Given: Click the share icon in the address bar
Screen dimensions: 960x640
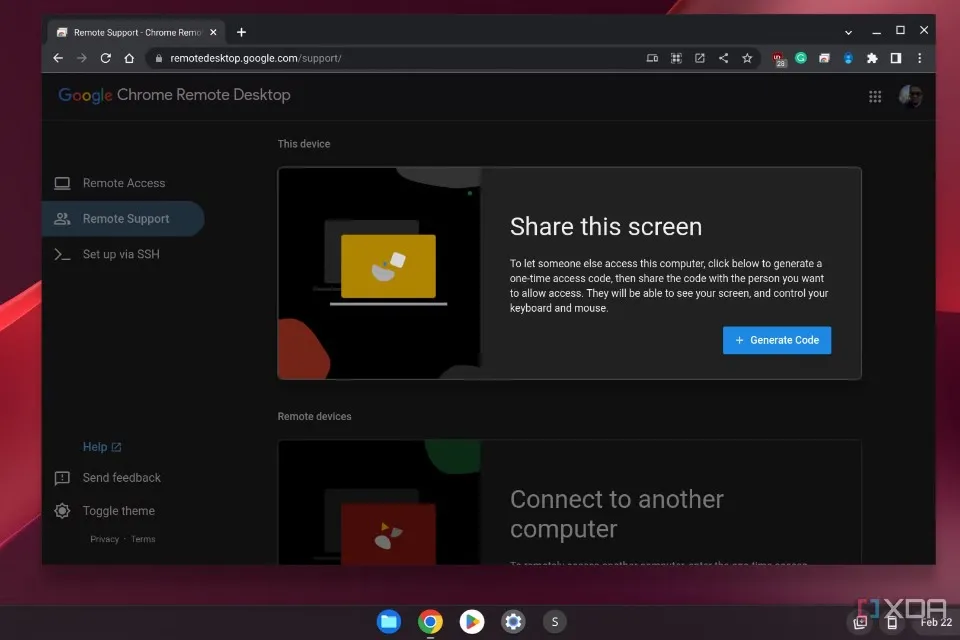Looking at the screenshot, I should click(724, 58).
